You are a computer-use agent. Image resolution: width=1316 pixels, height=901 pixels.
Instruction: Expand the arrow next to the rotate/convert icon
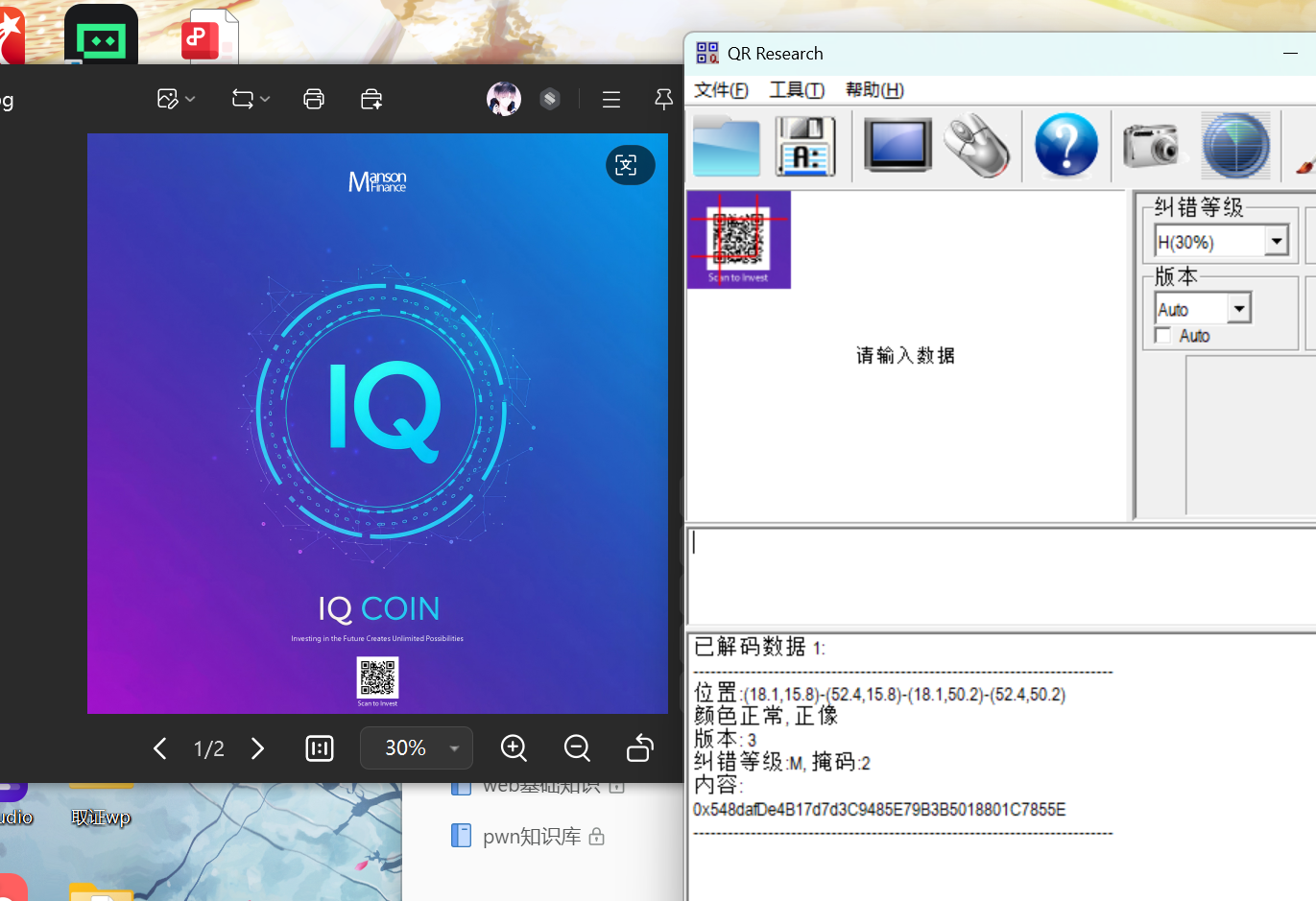pos(265,99)
